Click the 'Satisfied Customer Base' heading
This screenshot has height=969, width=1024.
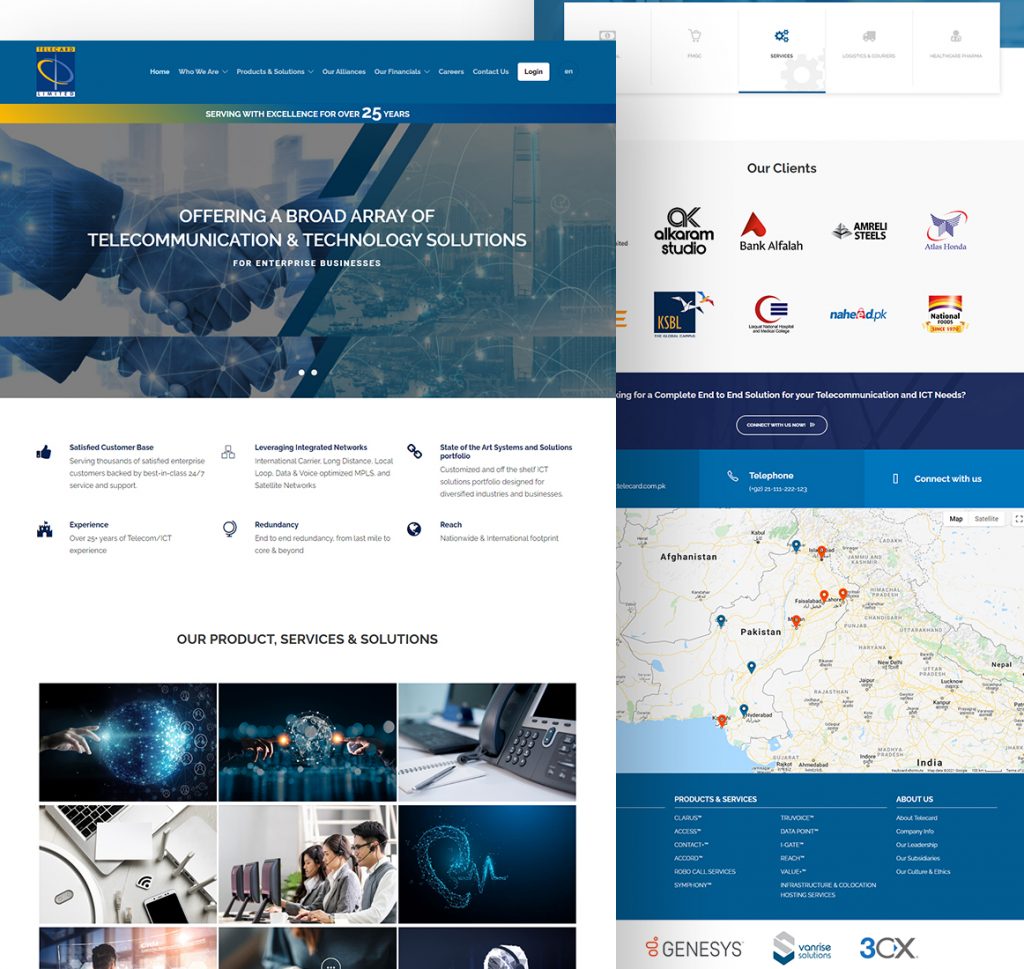[x=112, y=447]
